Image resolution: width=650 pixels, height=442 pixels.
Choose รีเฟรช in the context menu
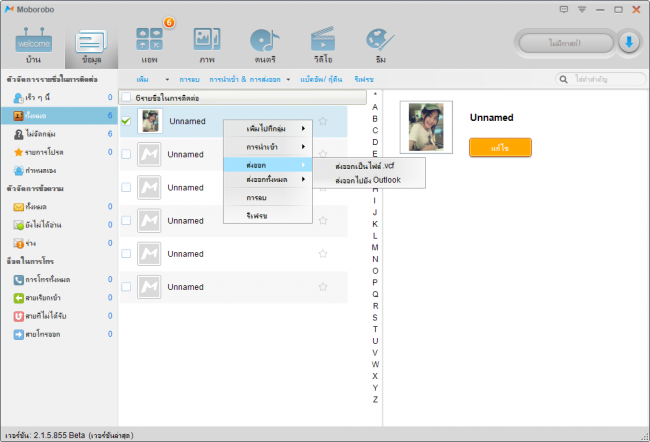[x=268, y=215]
